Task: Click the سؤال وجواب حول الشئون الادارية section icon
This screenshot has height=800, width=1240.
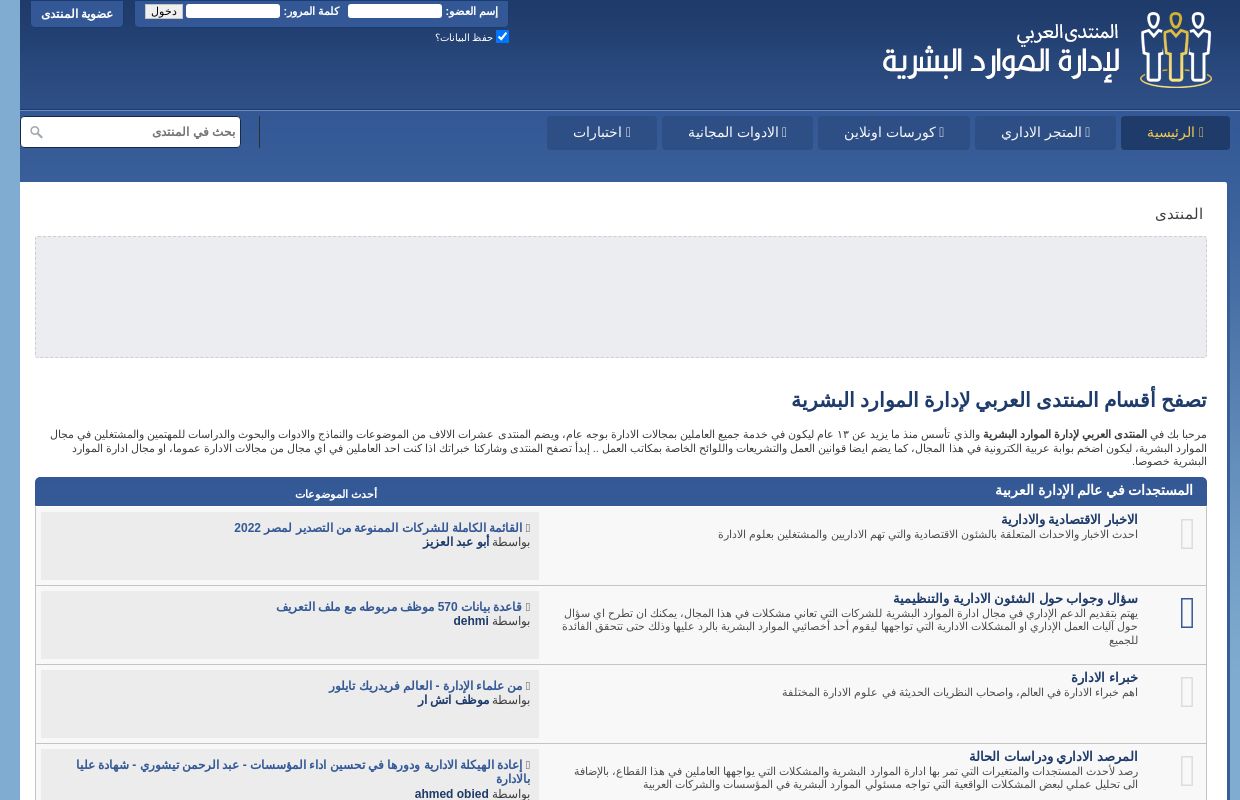Action: 1187,613
